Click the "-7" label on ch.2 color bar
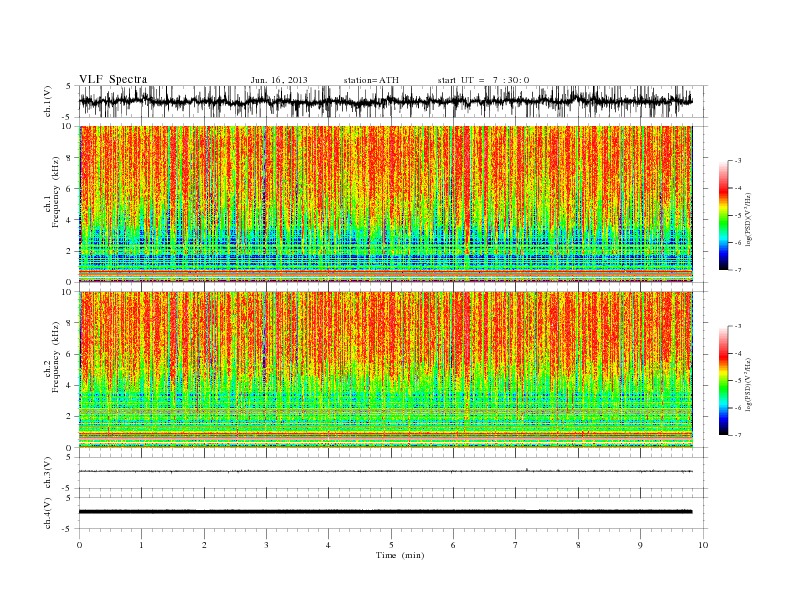 [737, 435]
